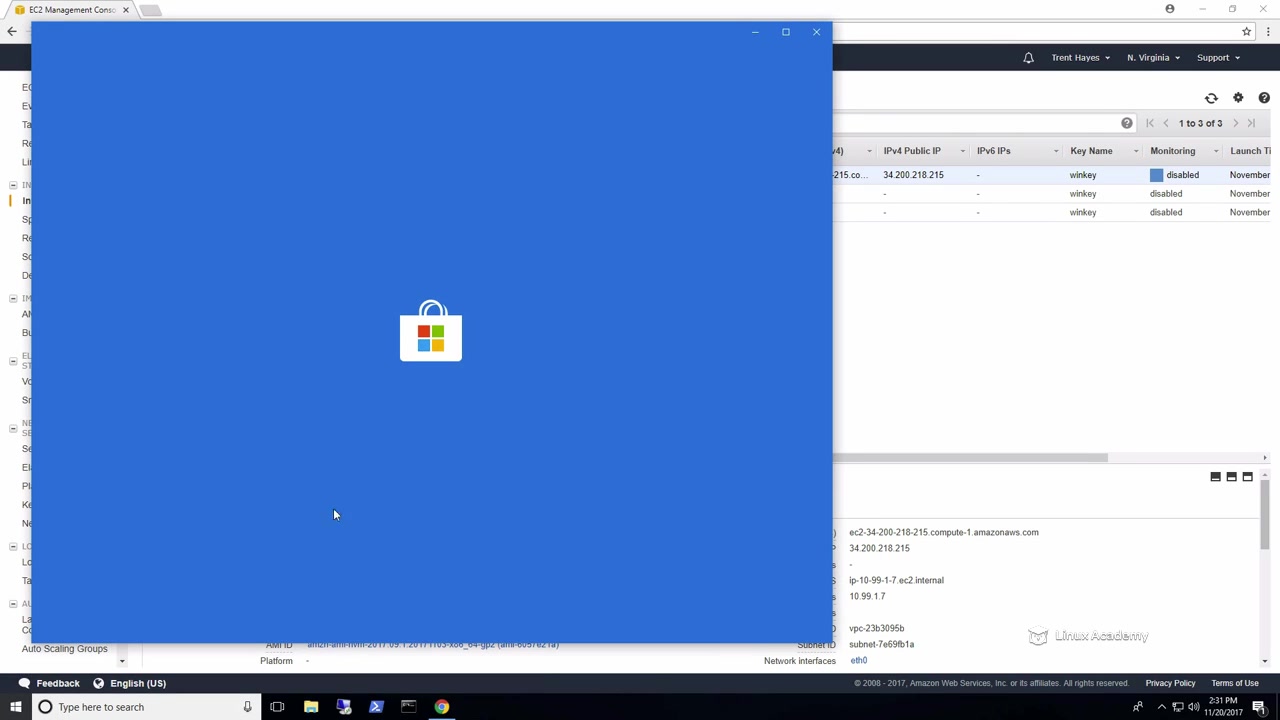Open the Chrome profile icon in the title bar
This screenshot has width=1280, height=720.
click(x=1170, y=9)
